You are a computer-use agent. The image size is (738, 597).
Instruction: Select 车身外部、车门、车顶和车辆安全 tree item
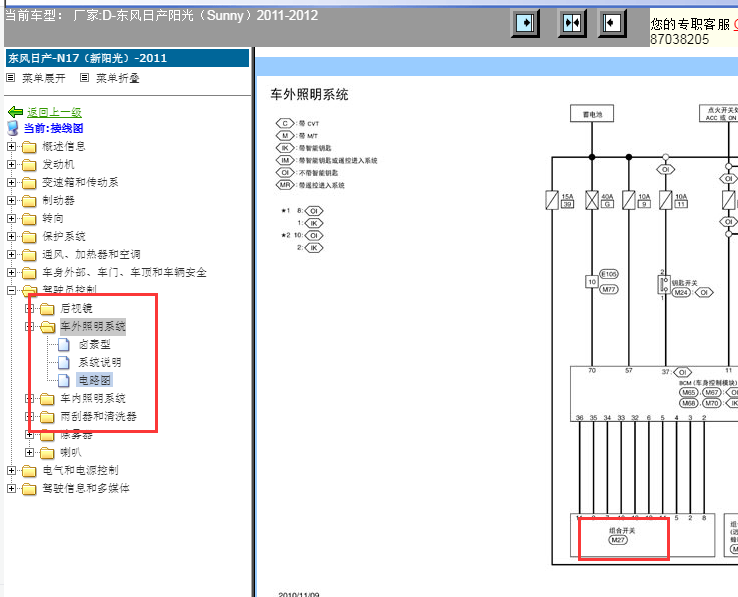point(125,272)
